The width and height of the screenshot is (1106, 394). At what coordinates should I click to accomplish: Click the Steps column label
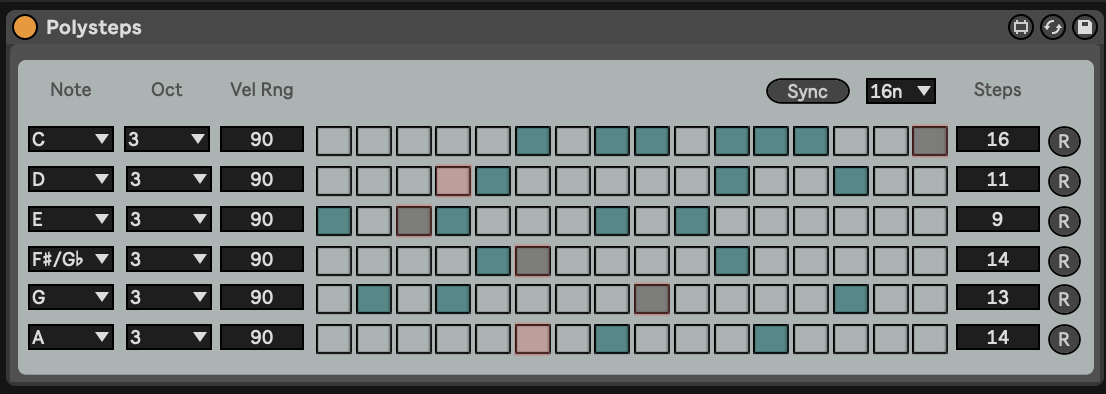997,90
